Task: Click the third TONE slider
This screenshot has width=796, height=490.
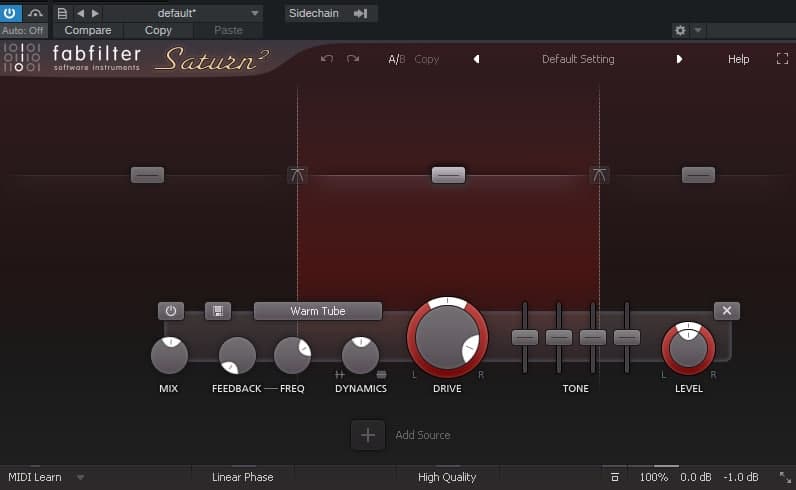Action: pos(593,337)
